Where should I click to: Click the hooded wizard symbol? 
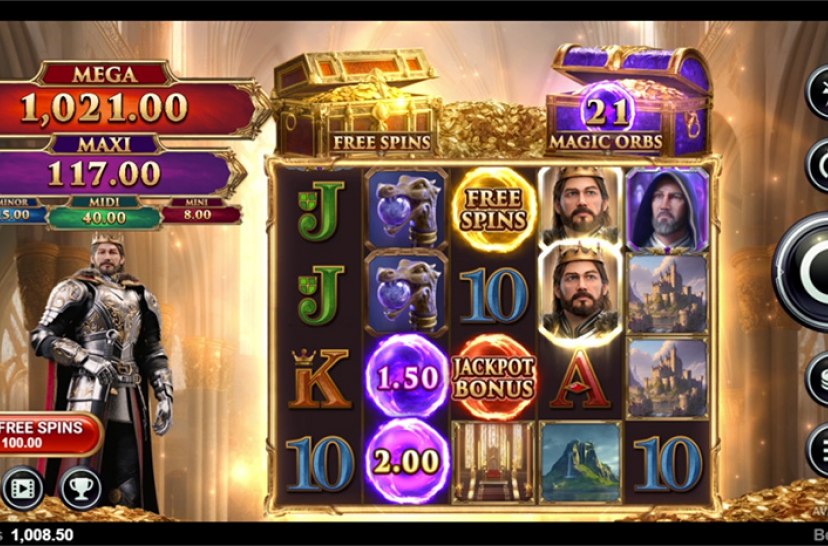[667, 210]
